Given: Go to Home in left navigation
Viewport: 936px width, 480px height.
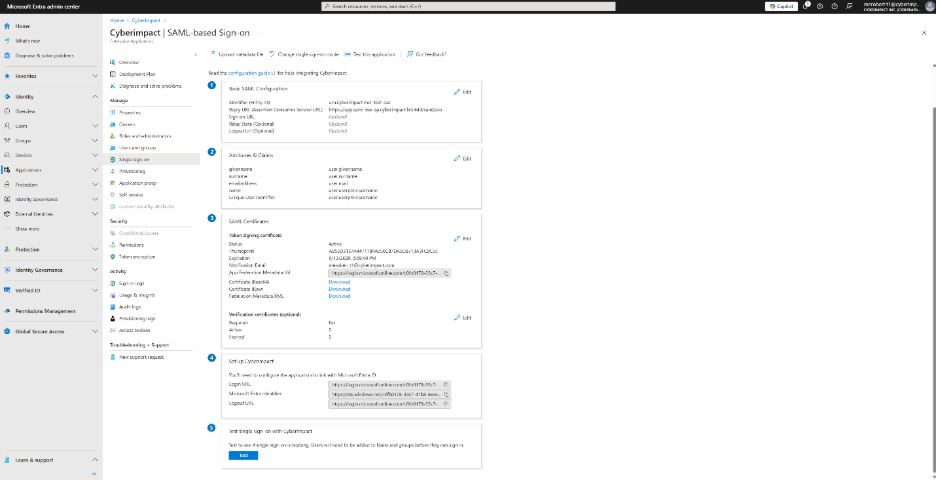Looking at the screenshot, I should [x=23, y=26].
